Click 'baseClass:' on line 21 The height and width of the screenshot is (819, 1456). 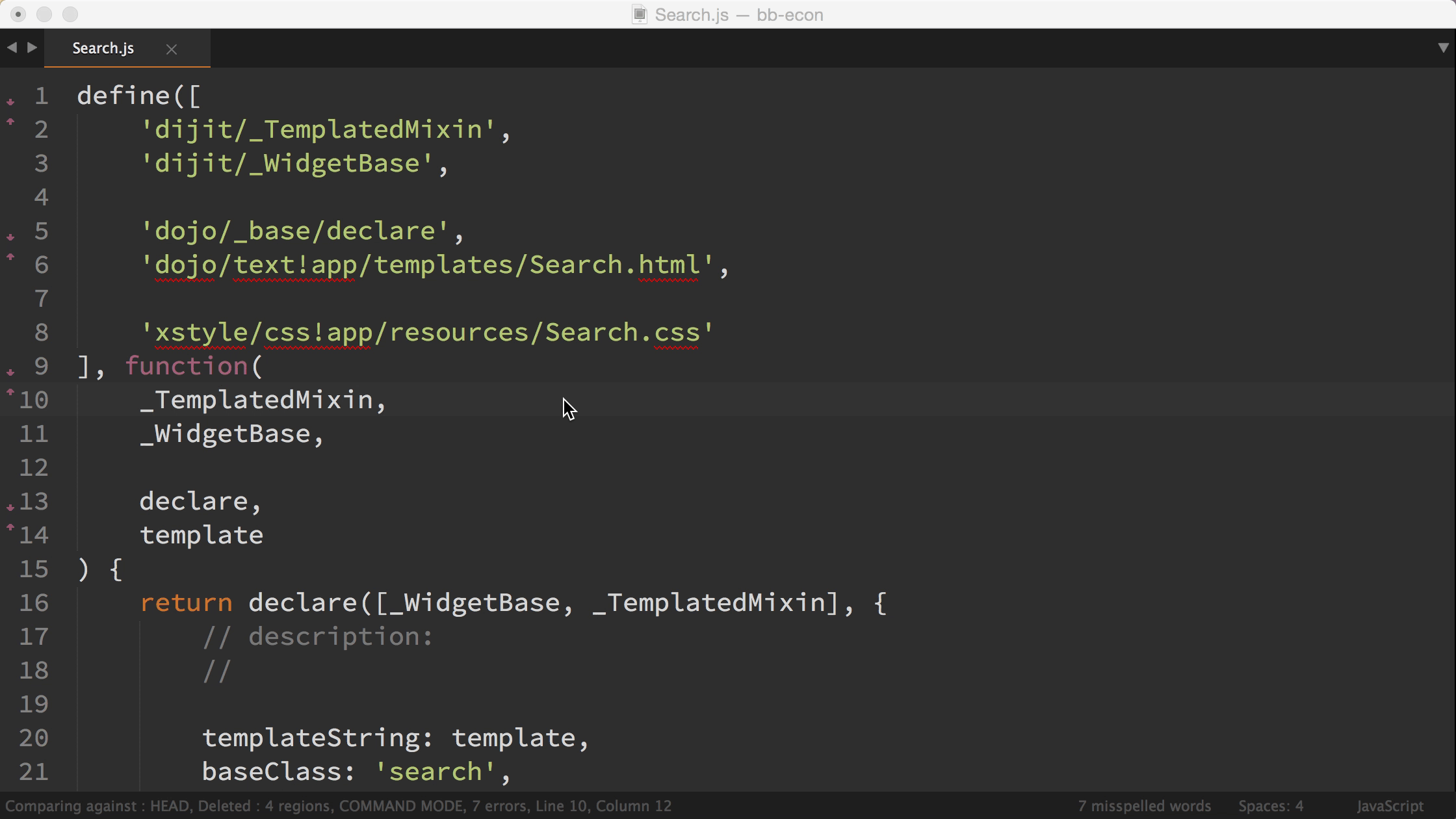279,772
